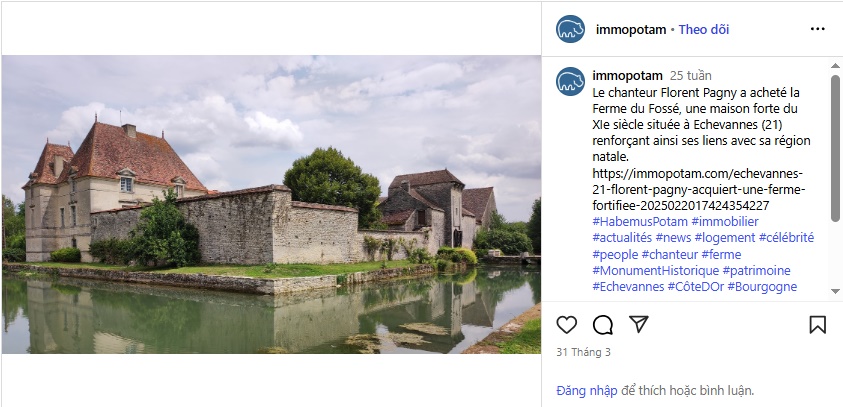The width and height of the screenshot is (843, 407).
Task: Share the post with the paper plane icon
Action: (x=638, y=325)
